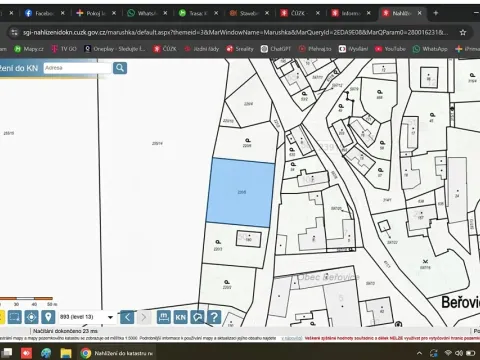Select the polygon area drawing tool

point(197,317)
